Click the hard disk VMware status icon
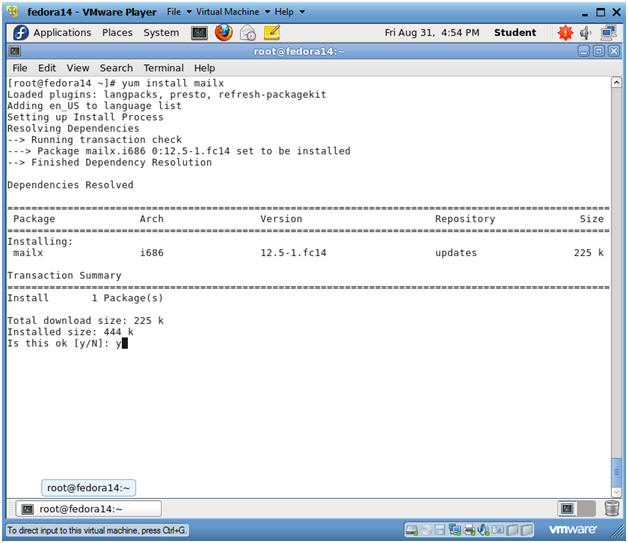The height and width of the screenshot is (543, 628). tap(411, 530)
